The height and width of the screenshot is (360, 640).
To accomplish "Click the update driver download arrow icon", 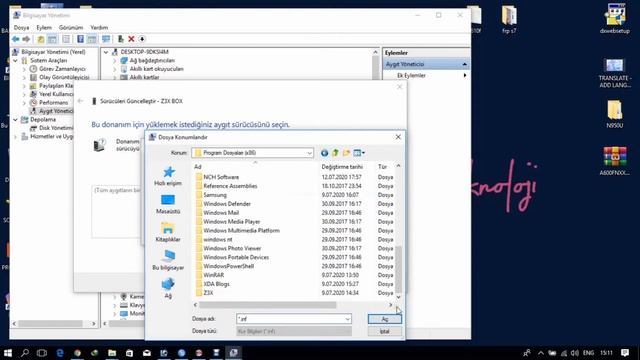I will click(142, 39).
